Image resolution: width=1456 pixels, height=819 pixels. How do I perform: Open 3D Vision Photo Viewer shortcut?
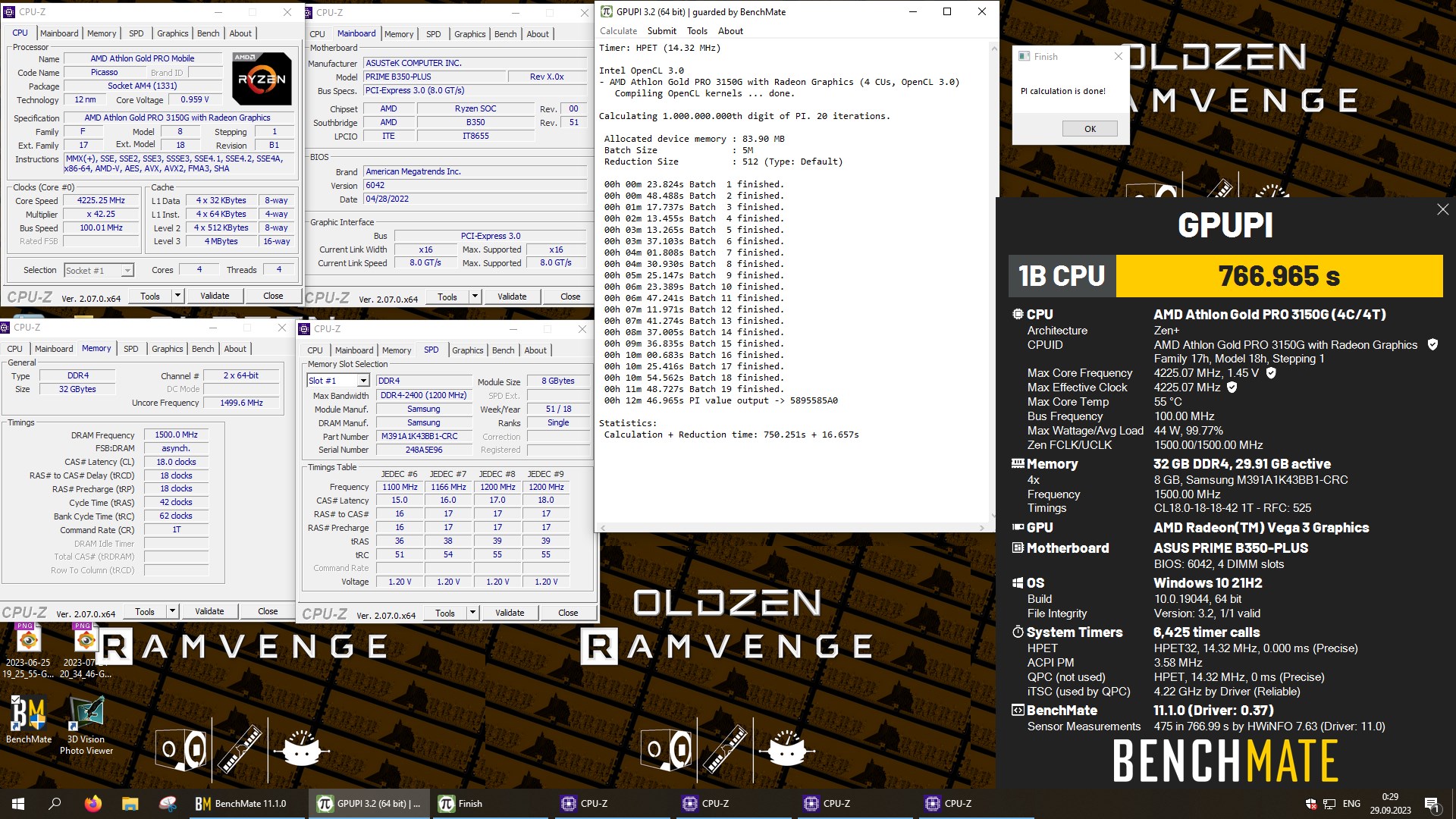coord(86,725)
